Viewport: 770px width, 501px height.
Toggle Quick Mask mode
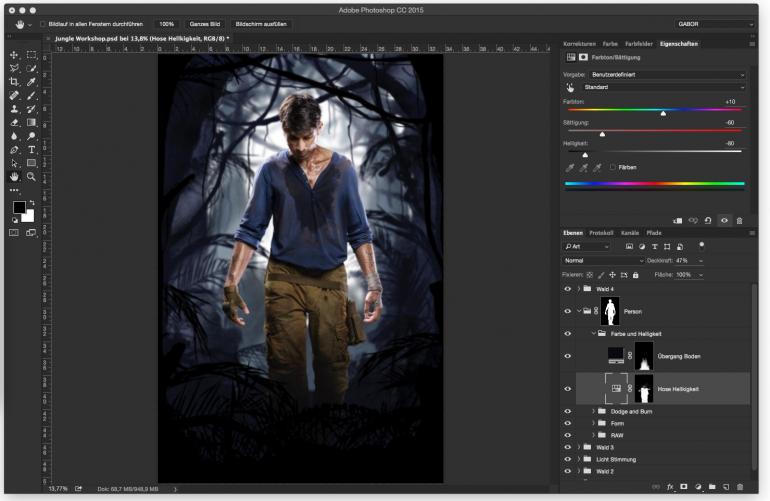click(x=14, y=232)
